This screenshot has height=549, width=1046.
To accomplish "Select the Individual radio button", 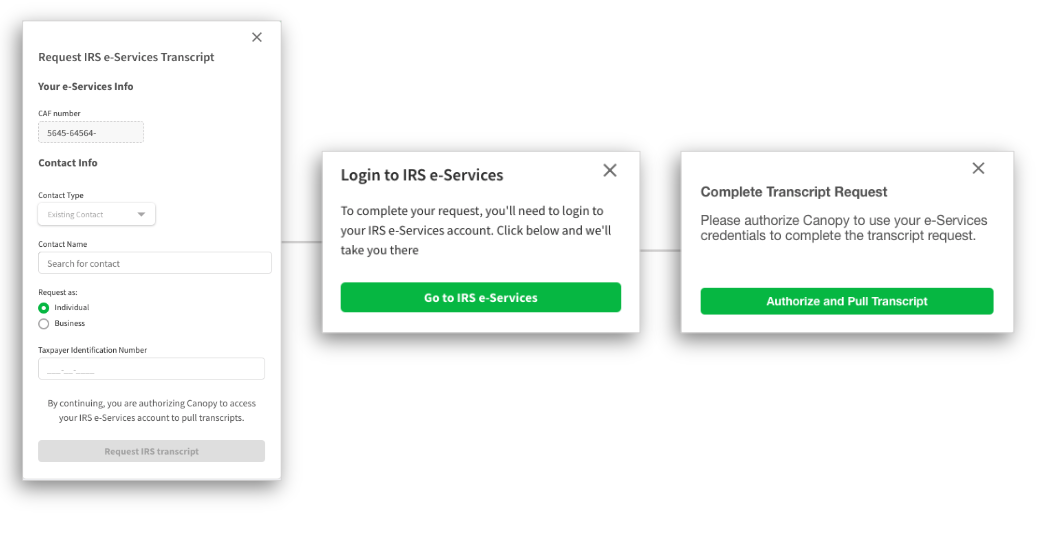I will 43,308.
